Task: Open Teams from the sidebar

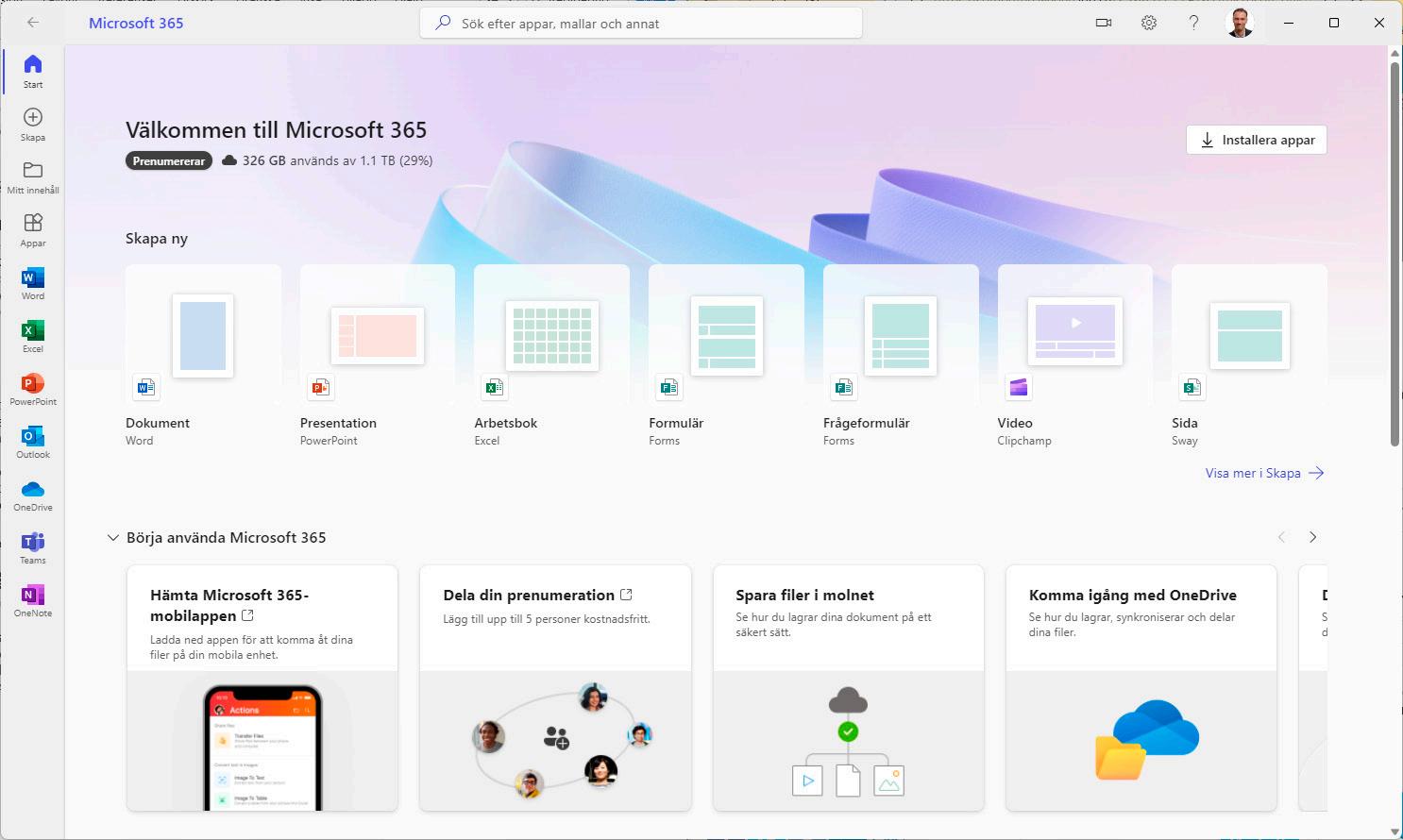Action: [x=33, y=546]
